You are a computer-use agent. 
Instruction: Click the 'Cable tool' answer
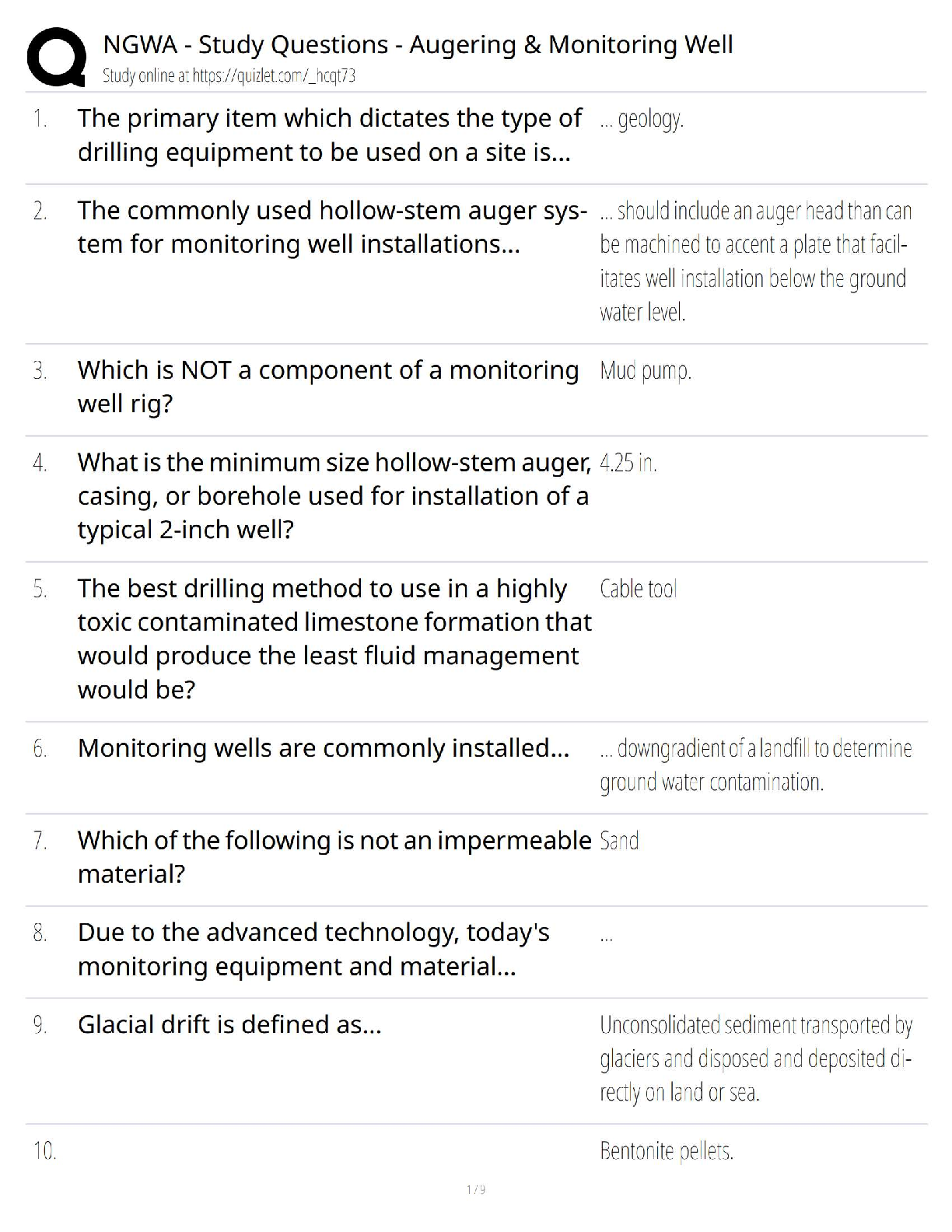639,589
